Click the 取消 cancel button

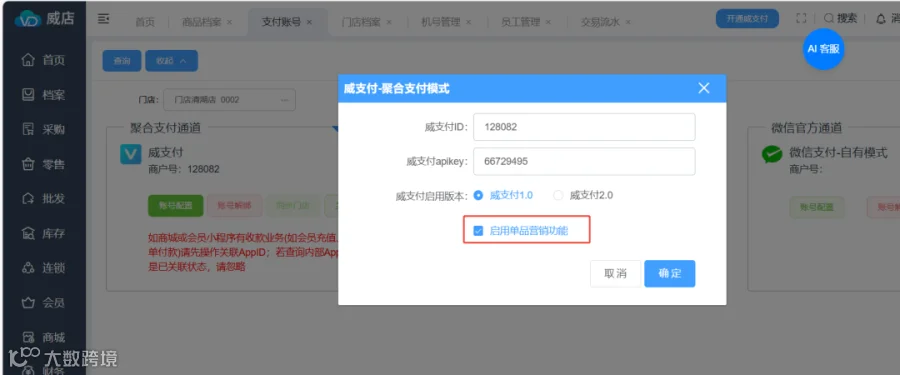pos(615,273)
